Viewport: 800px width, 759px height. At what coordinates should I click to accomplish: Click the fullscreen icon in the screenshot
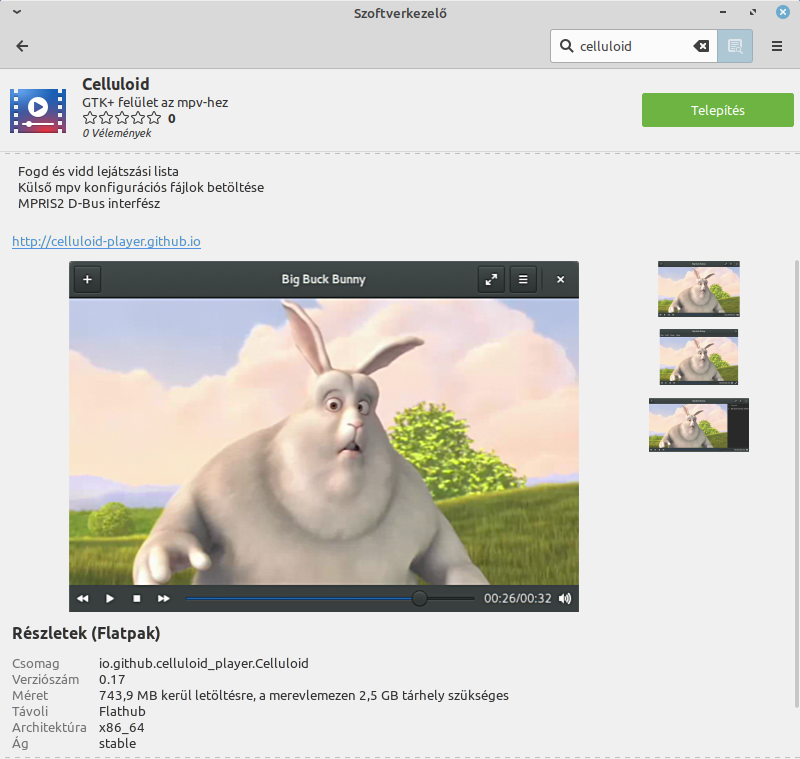click(x=491, y=280)
